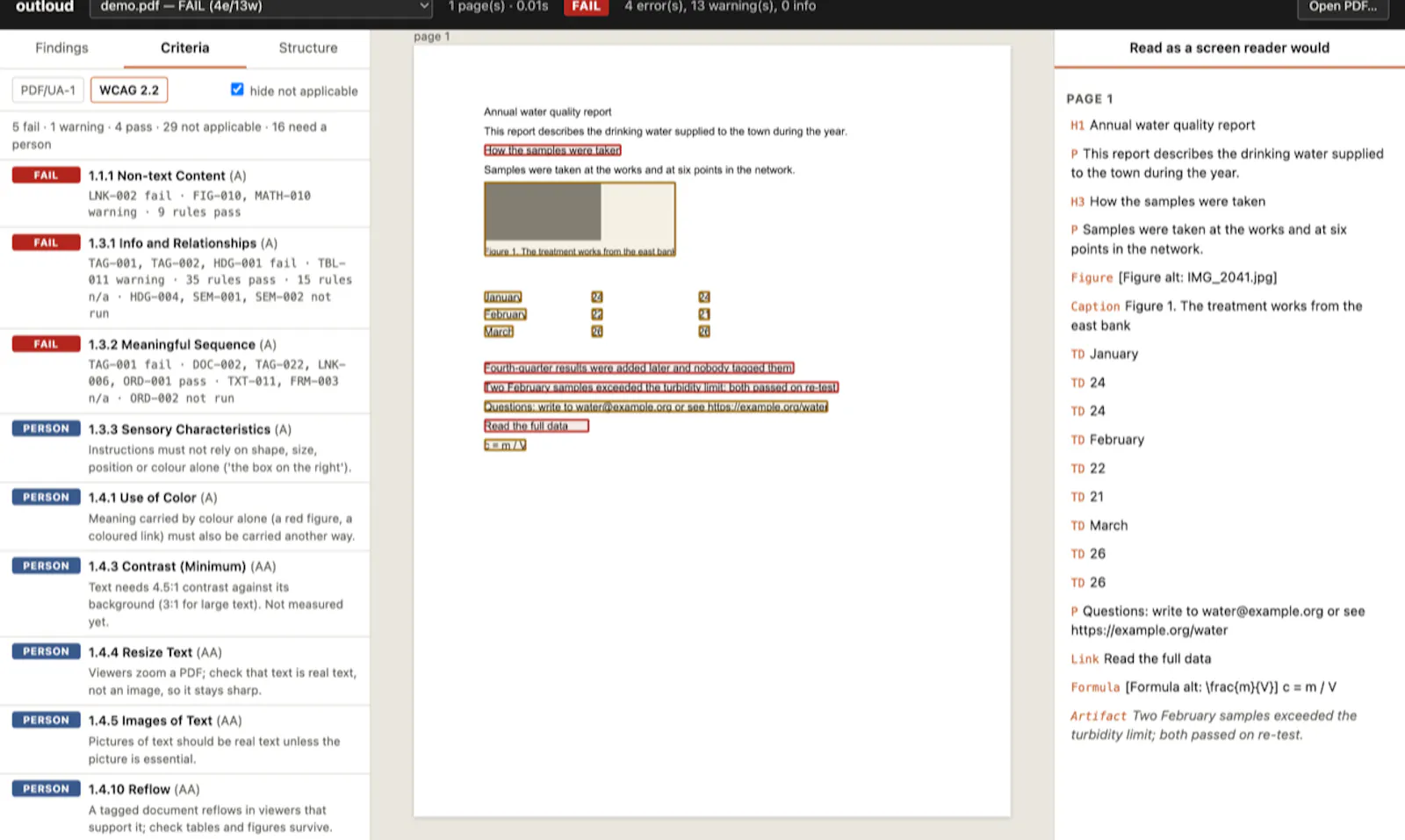The height and width of the screenshot is (840, 1405).
Task: Open the demo.pdf file dropdown
Action: pos(261,7)
